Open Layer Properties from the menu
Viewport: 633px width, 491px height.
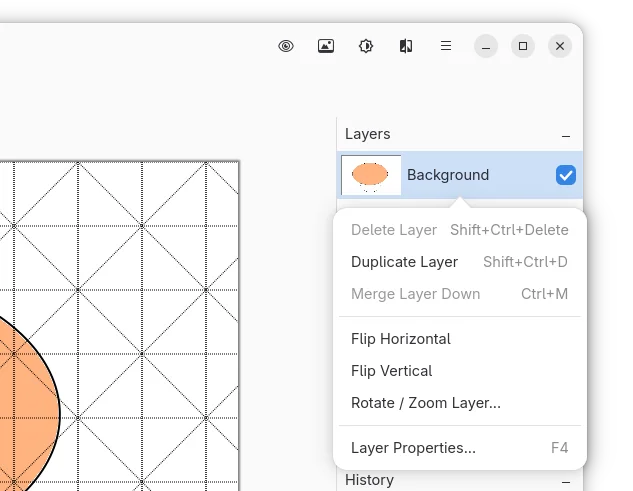(x=413, y=448)
